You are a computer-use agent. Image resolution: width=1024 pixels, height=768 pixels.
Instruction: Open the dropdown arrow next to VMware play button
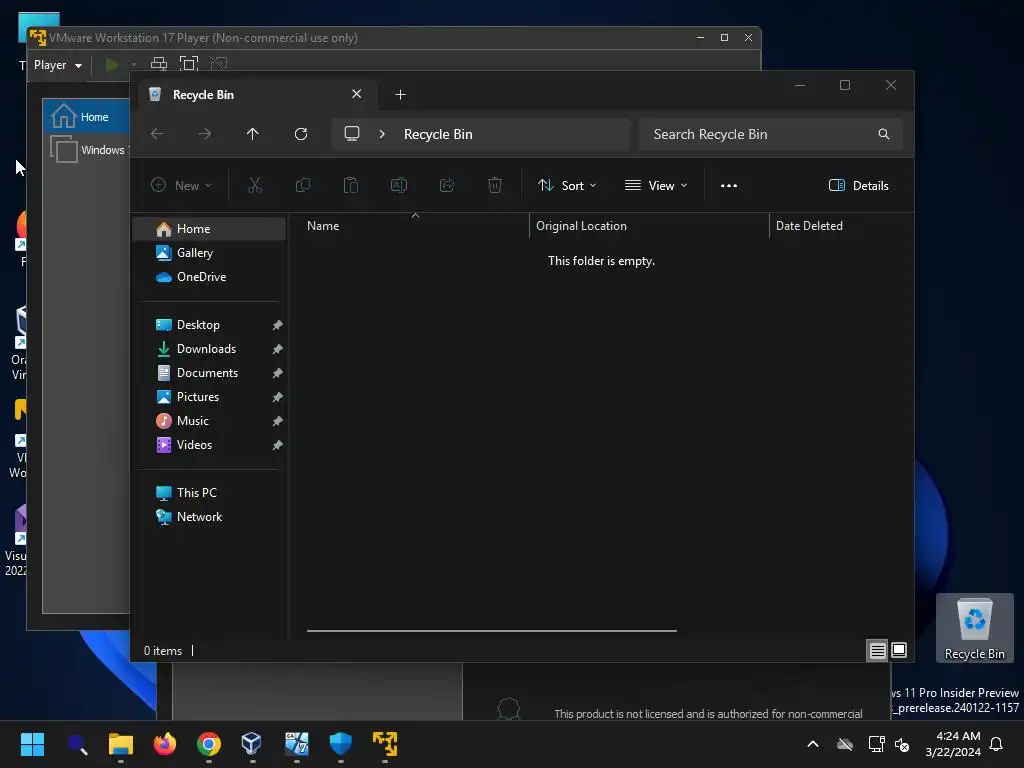click(x=133, y=64)
